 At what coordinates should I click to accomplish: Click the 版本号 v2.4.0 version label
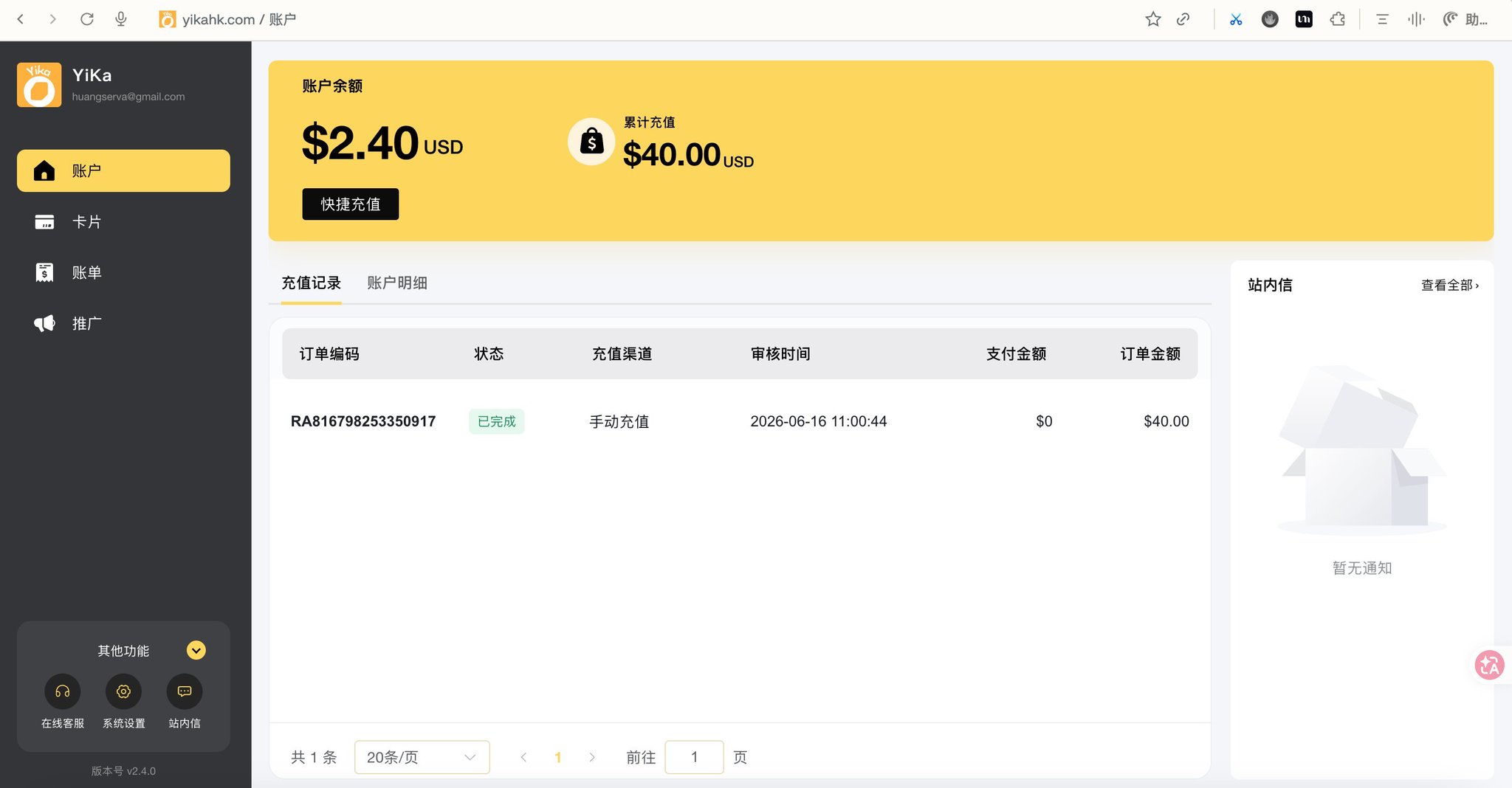tap(123, 771)
